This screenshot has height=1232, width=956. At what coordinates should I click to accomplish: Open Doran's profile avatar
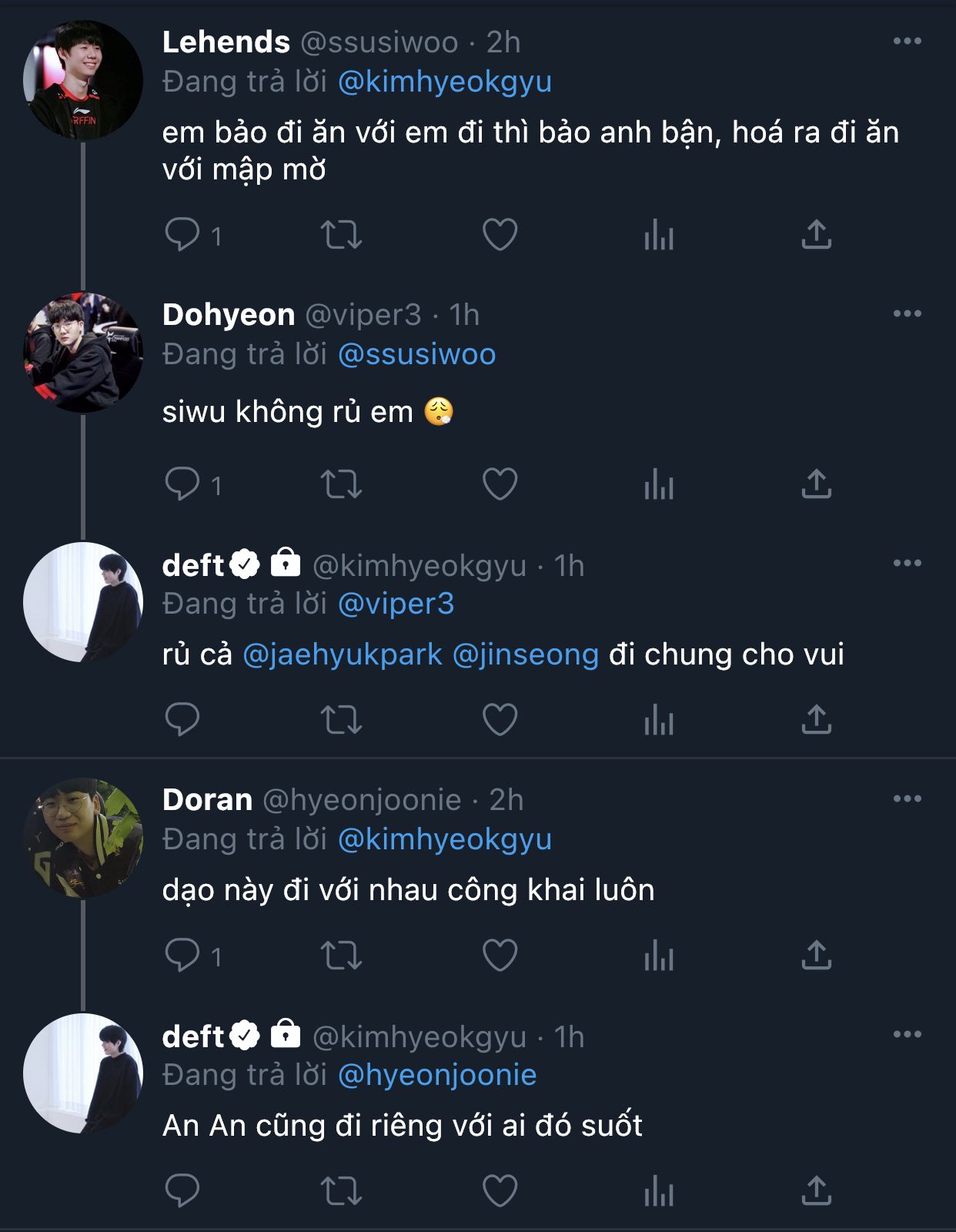[83, 838]
